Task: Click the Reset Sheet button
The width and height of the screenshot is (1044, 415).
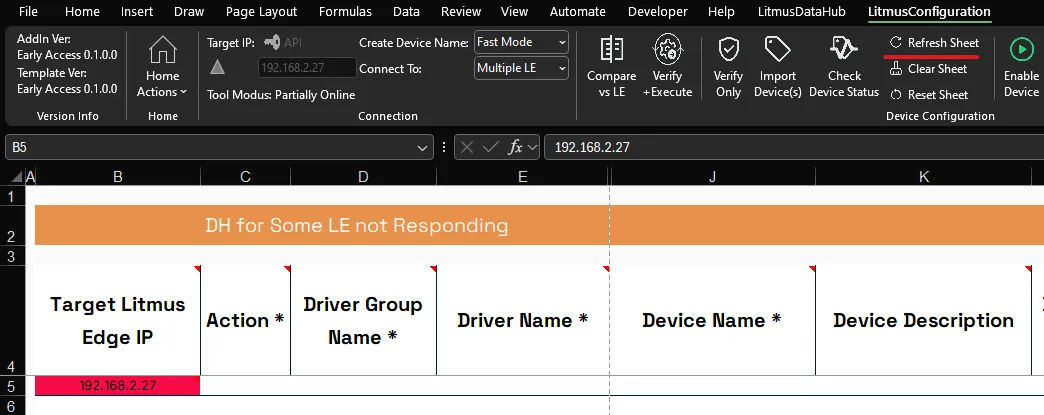Action: [x=929, y=95]
